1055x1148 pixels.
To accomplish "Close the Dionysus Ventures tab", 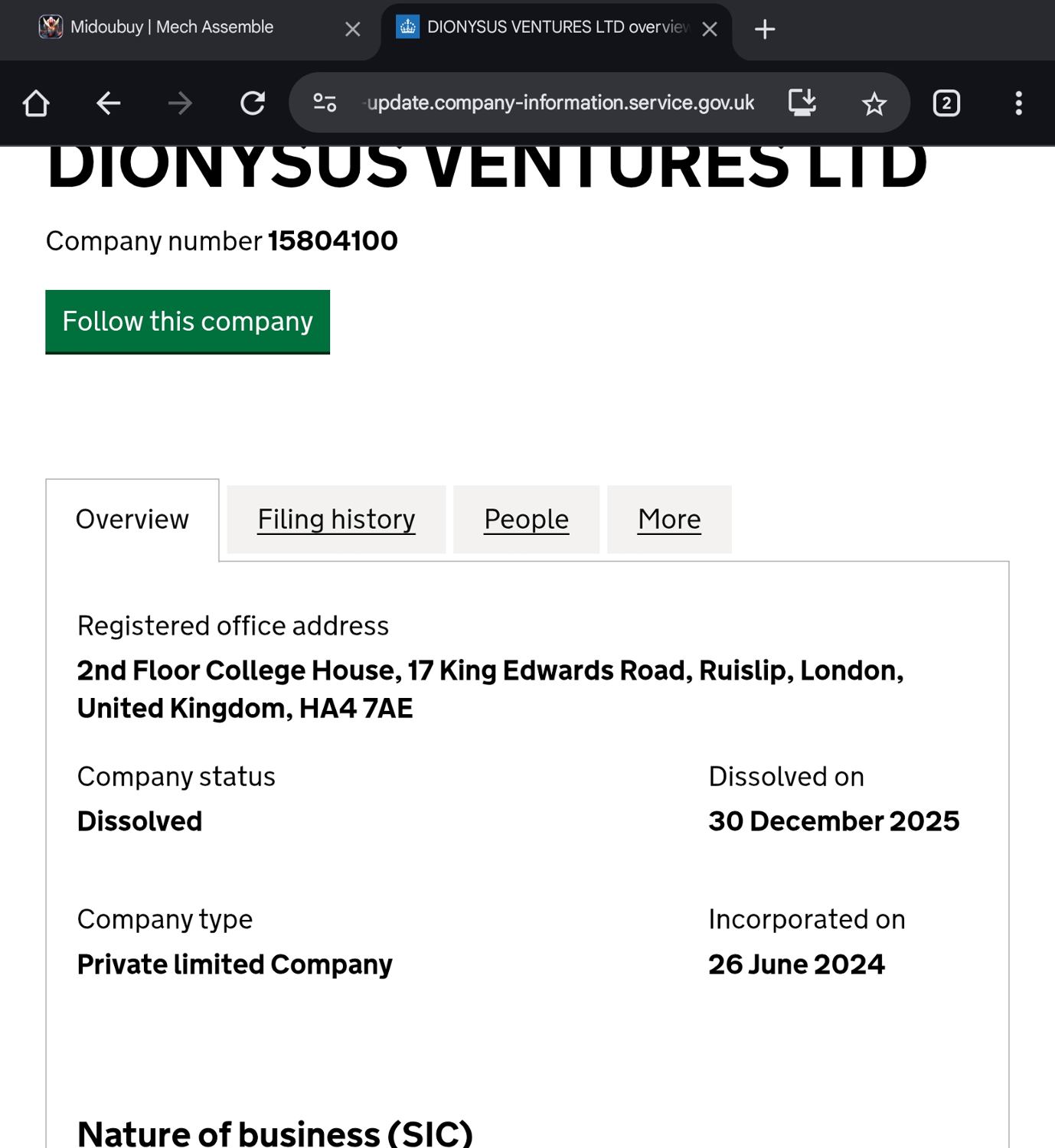I will pos(710,30).
